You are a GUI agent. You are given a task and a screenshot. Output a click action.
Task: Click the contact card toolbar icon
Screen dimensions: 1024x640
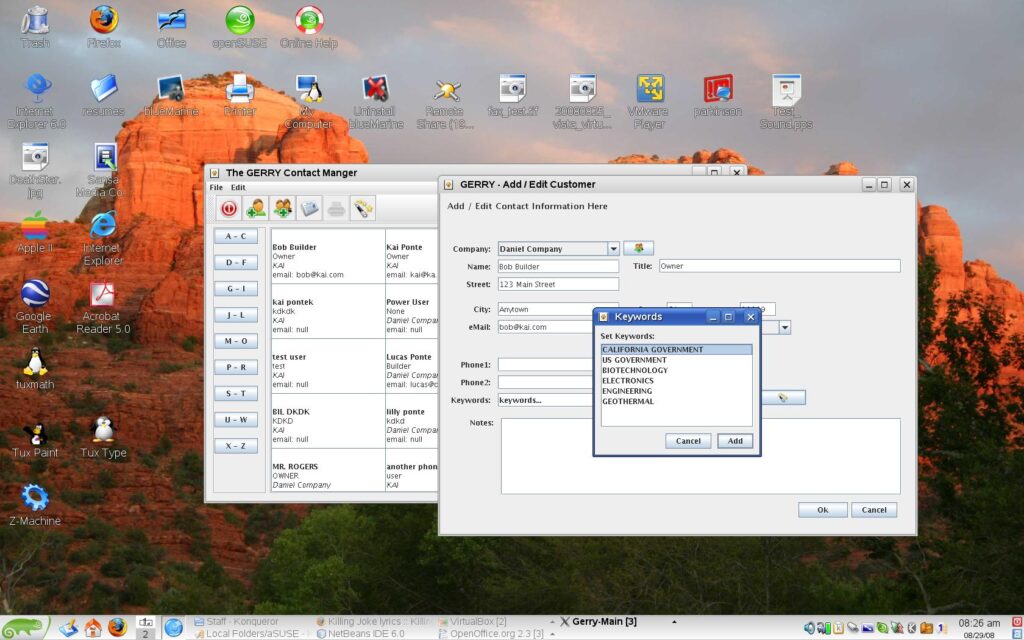coord(309,208)
